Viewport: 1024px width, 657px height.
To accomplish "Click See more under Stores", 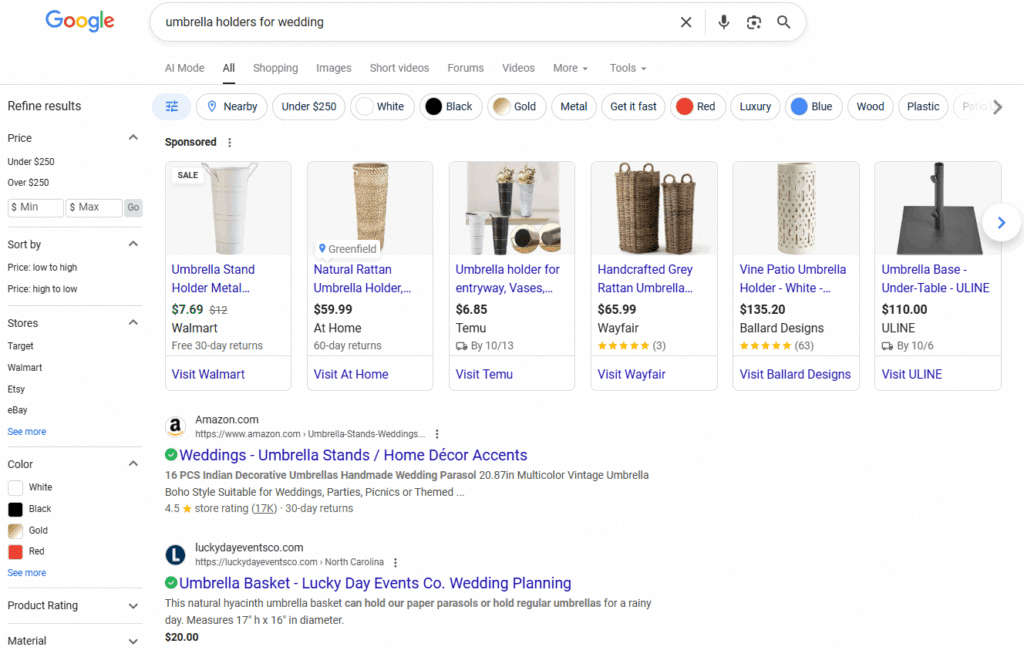I will (26, 431).
